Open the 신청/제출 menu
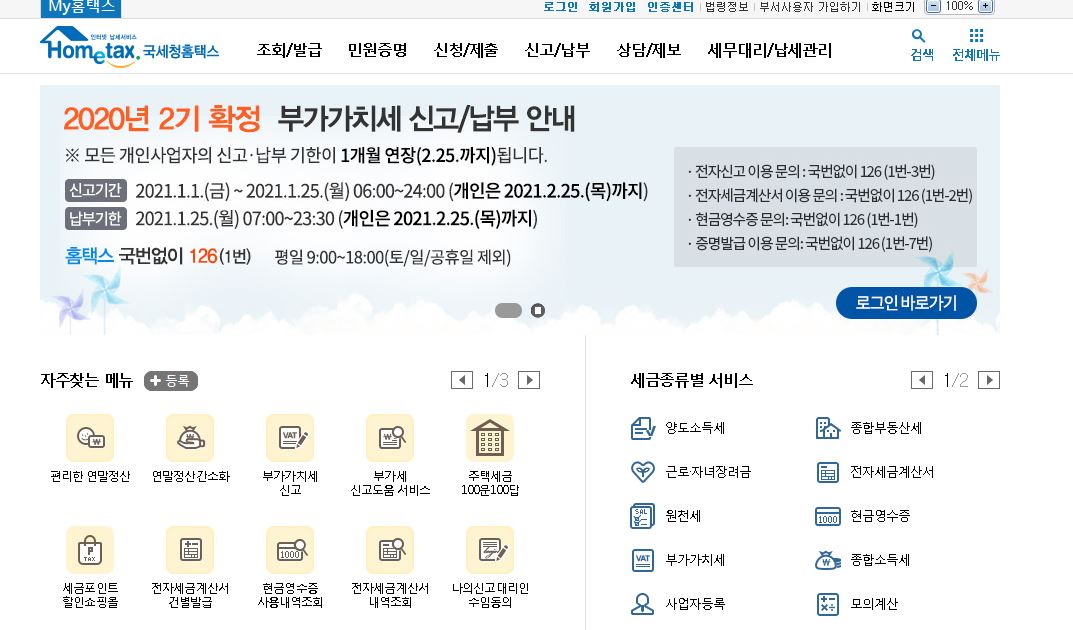 coord(466,50)
